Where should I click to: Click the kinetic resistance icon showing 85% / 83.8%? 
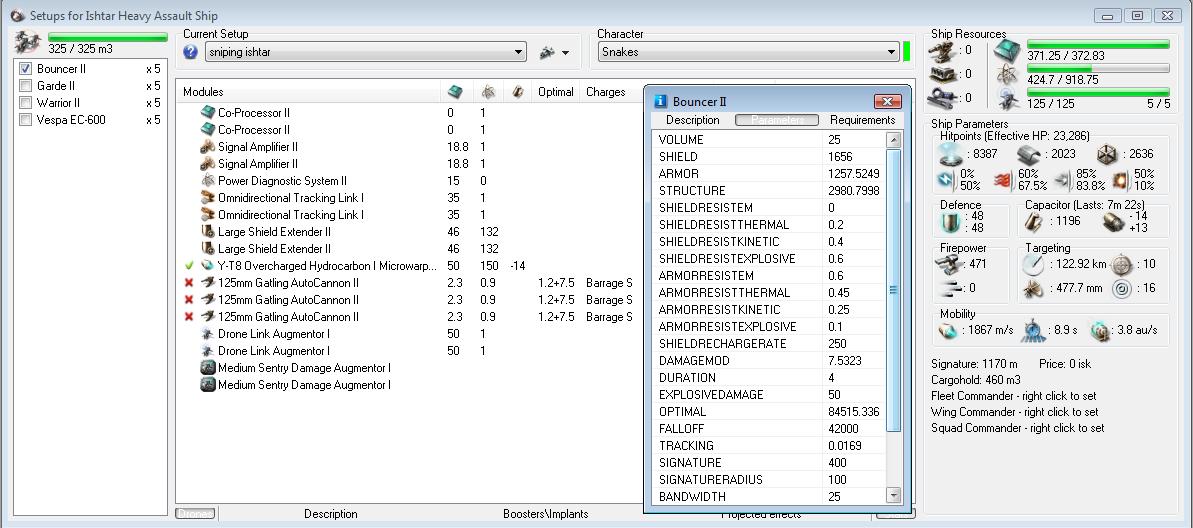pyautogui.click(x=1062, y=180)
